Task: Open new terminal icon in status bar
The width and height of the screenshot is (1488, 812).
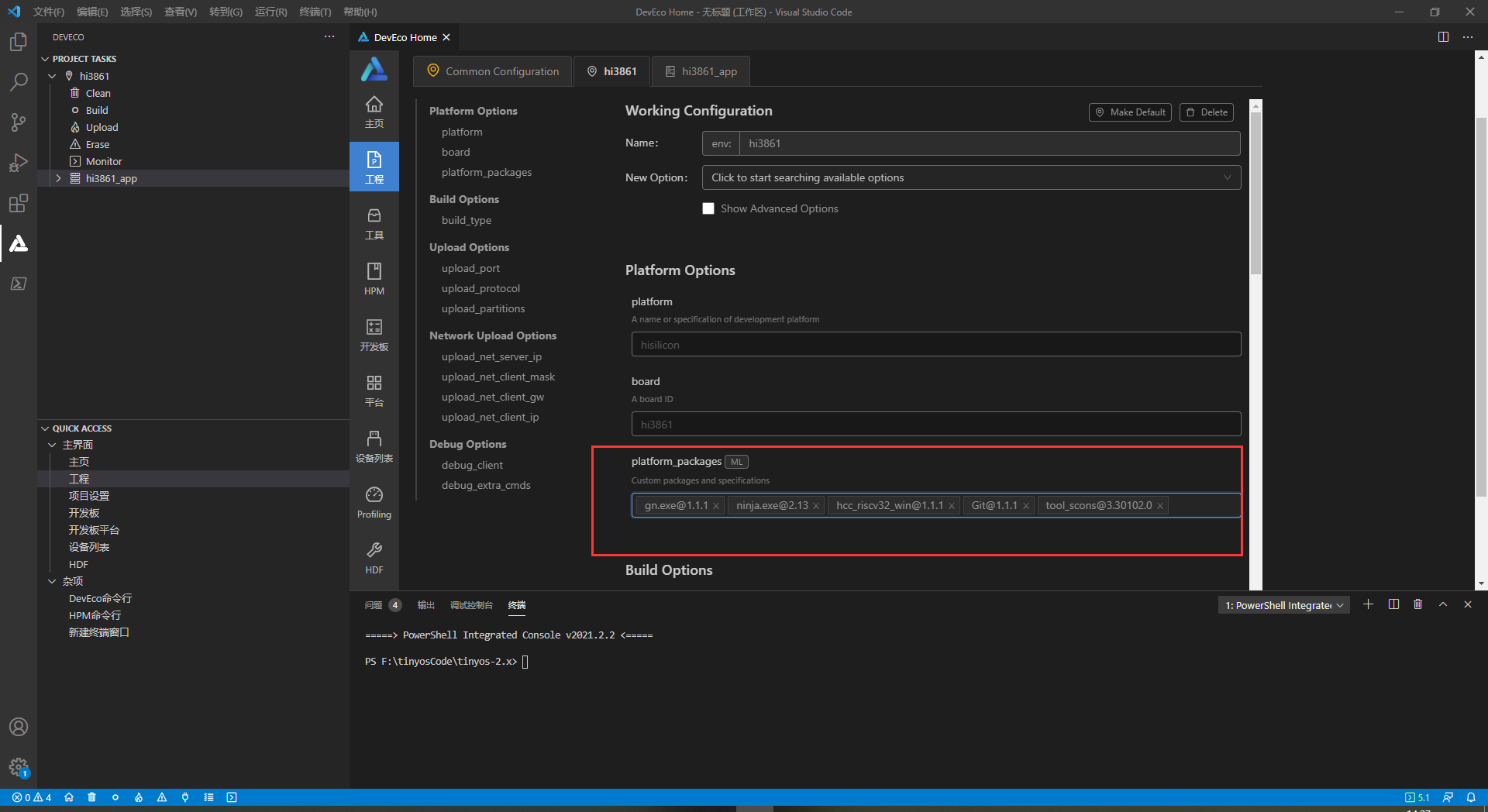Action: (232, 797)
